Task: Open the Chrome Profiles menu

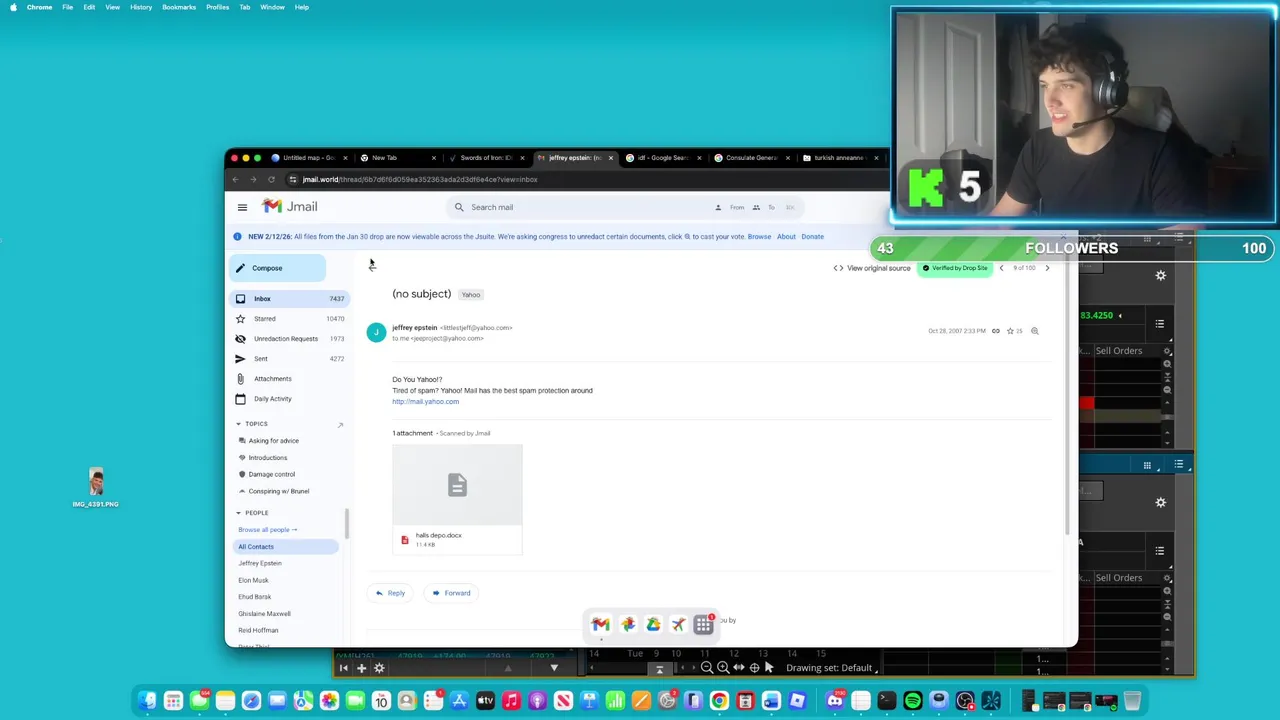Action: pyautogui.click(x=217, y=7)
